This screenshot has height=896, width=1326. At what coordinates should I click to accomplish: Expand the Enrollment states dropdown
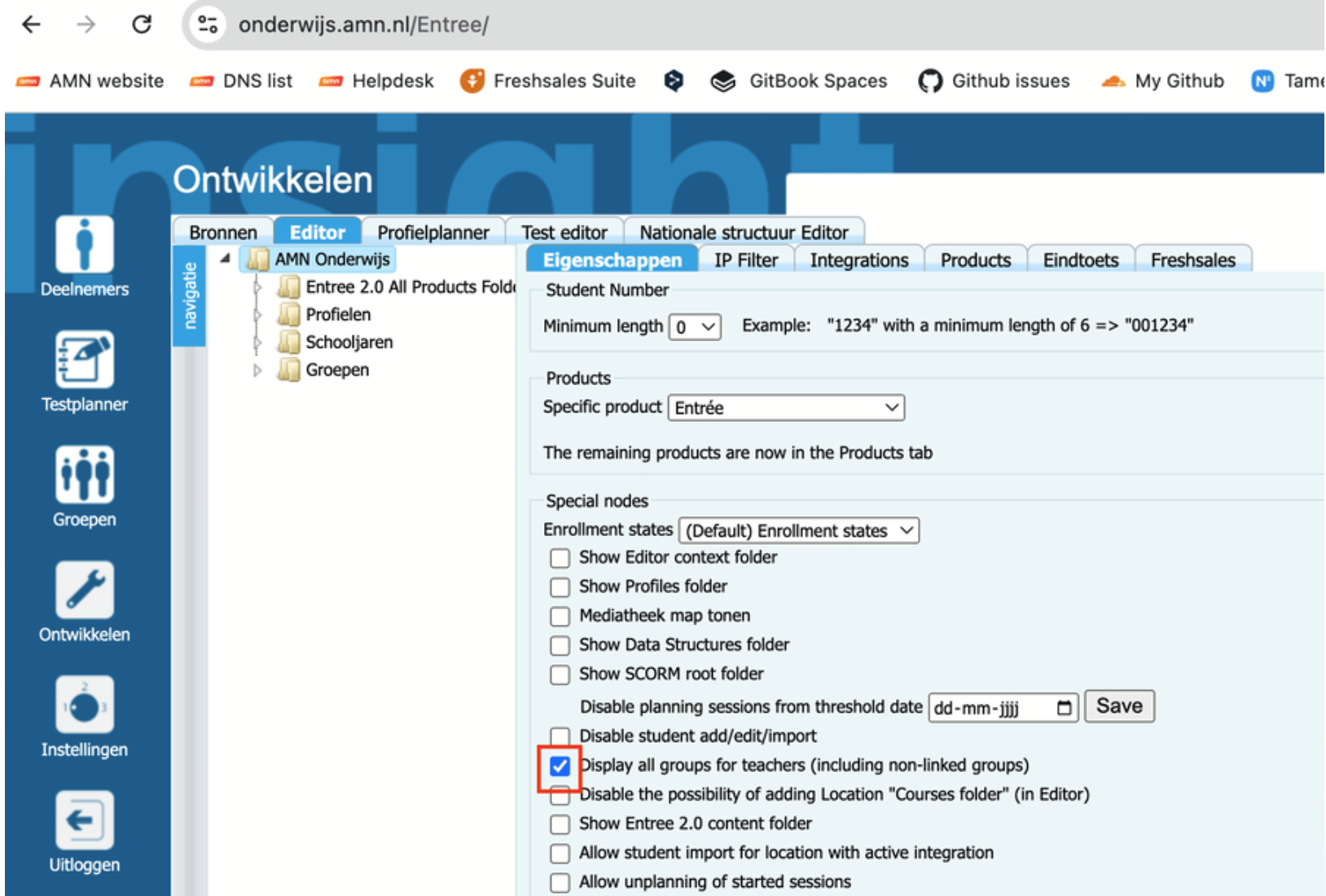(798, 531)
